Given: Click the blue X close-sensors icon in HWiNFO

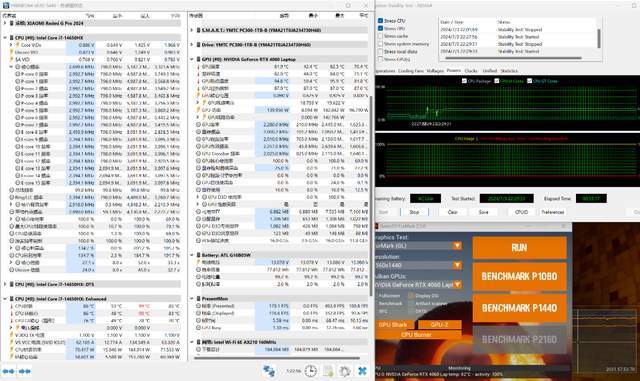Looking at the screenshot, I should [x=362, y=371].
